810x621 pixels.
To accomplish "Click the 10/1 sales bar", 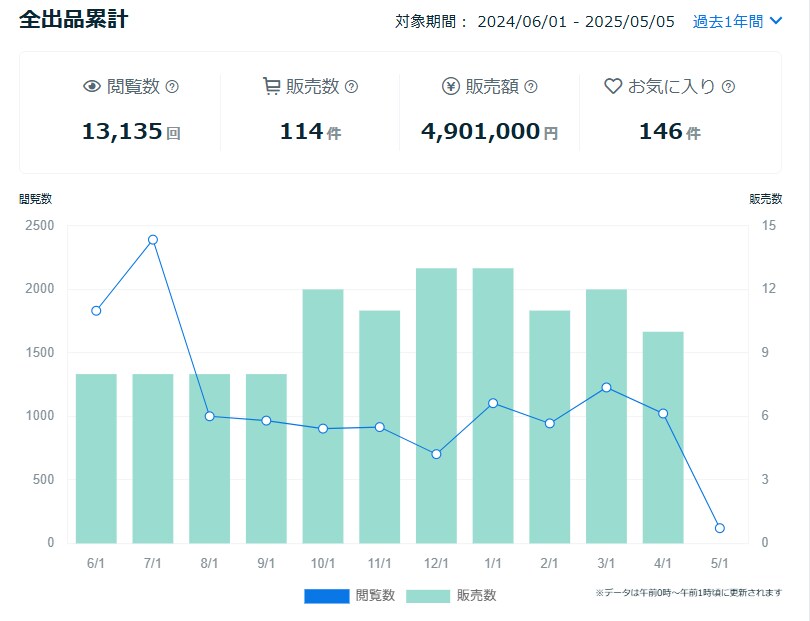I will pyautogui.click(x=323, y=416).
